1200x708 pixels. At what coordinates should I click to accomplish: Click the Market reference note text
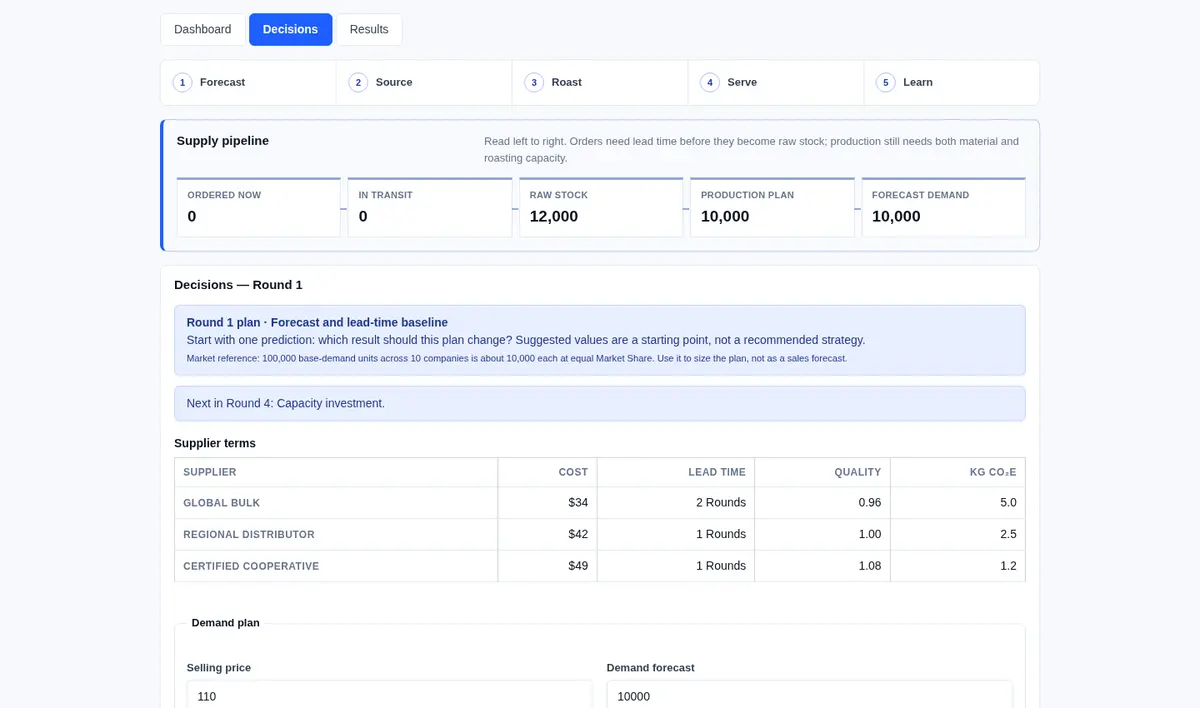(517, 358)
